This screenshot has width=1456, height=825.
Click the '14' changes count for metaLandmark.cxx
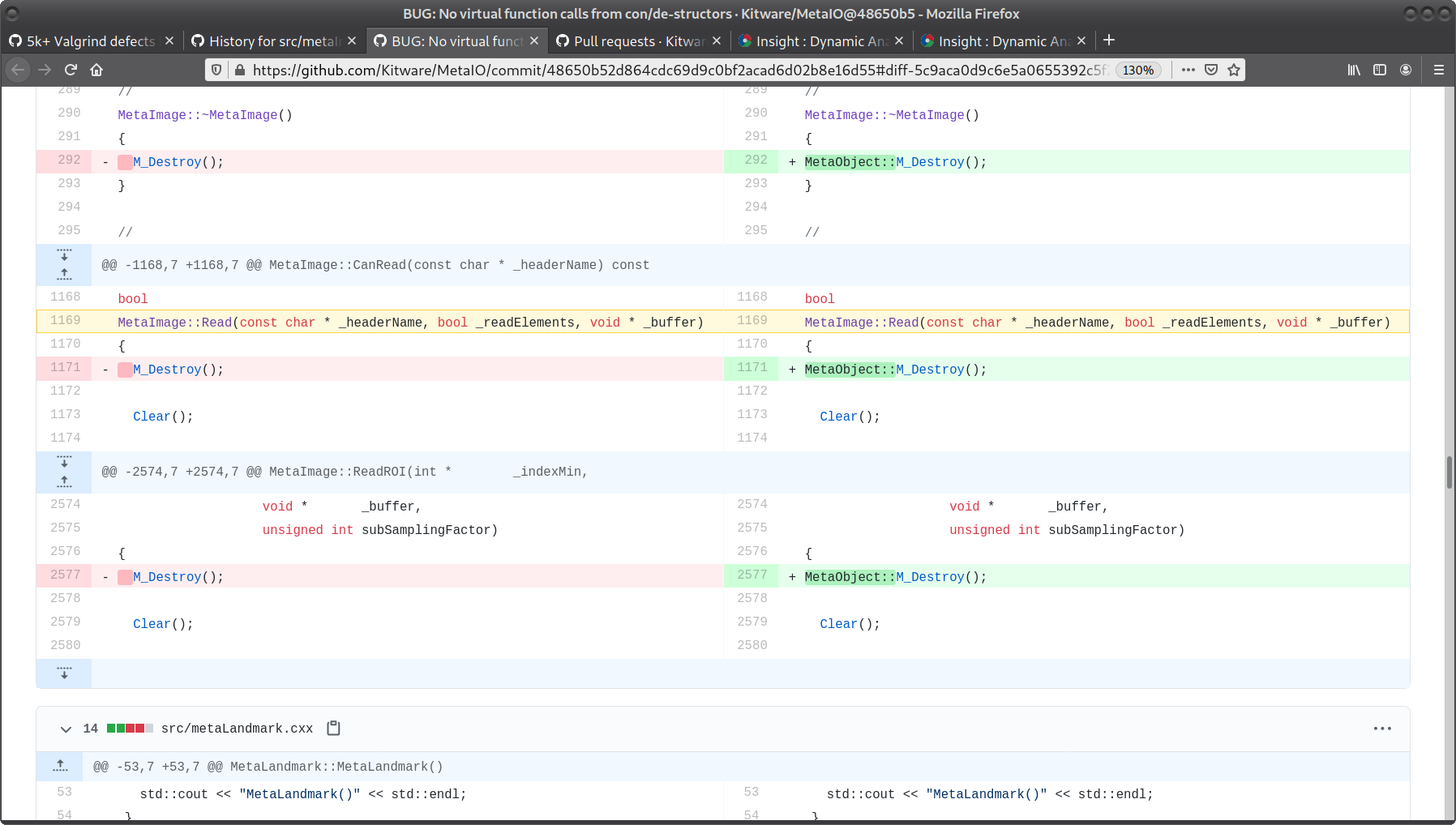pyautogui.click(x=90, y=729)
